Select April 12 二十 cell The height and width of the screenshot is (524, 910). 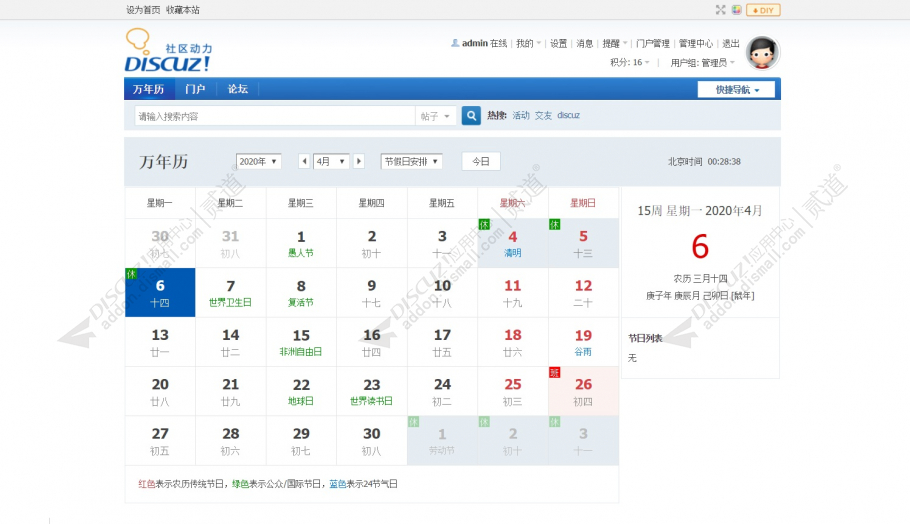click(x=583, y=292)
